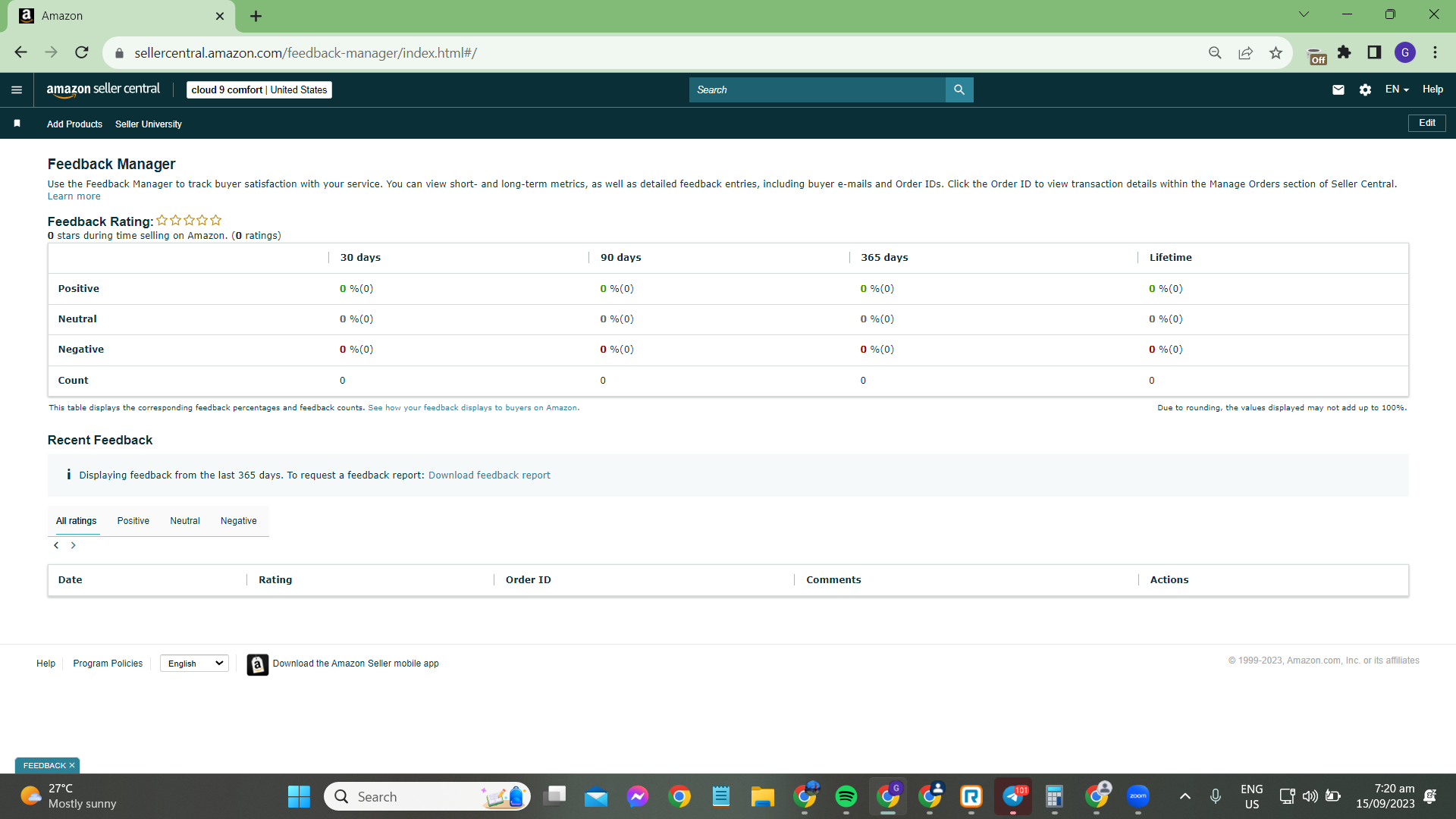Click the five-star feedback rating stars
The image size is (1456, 819).
point(189,221)
